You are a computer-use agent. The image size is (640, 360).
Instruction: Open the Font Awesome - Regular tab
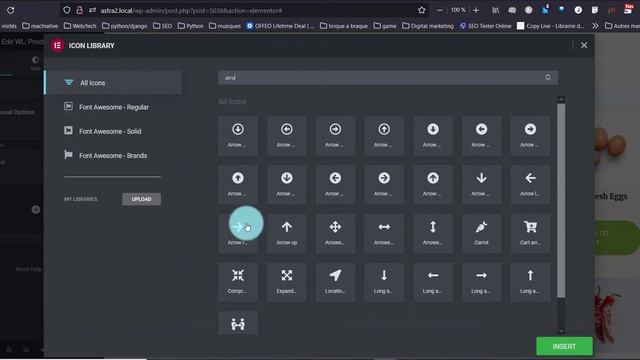pyautogui.click(x=113, y=107)
